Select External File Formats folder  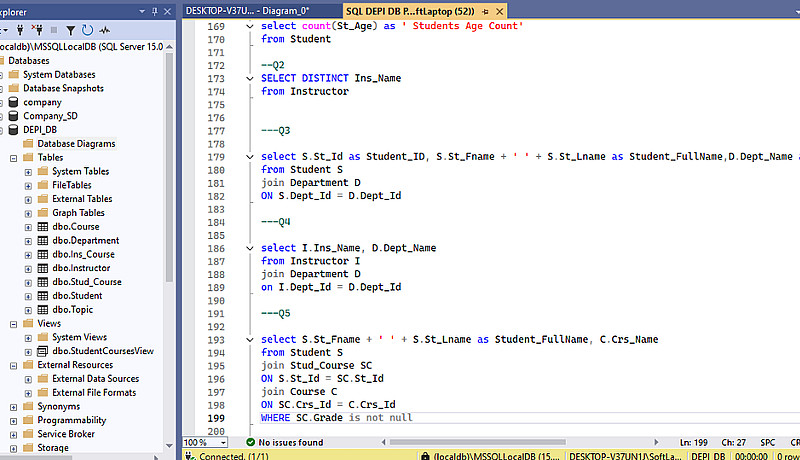(94, 392)
